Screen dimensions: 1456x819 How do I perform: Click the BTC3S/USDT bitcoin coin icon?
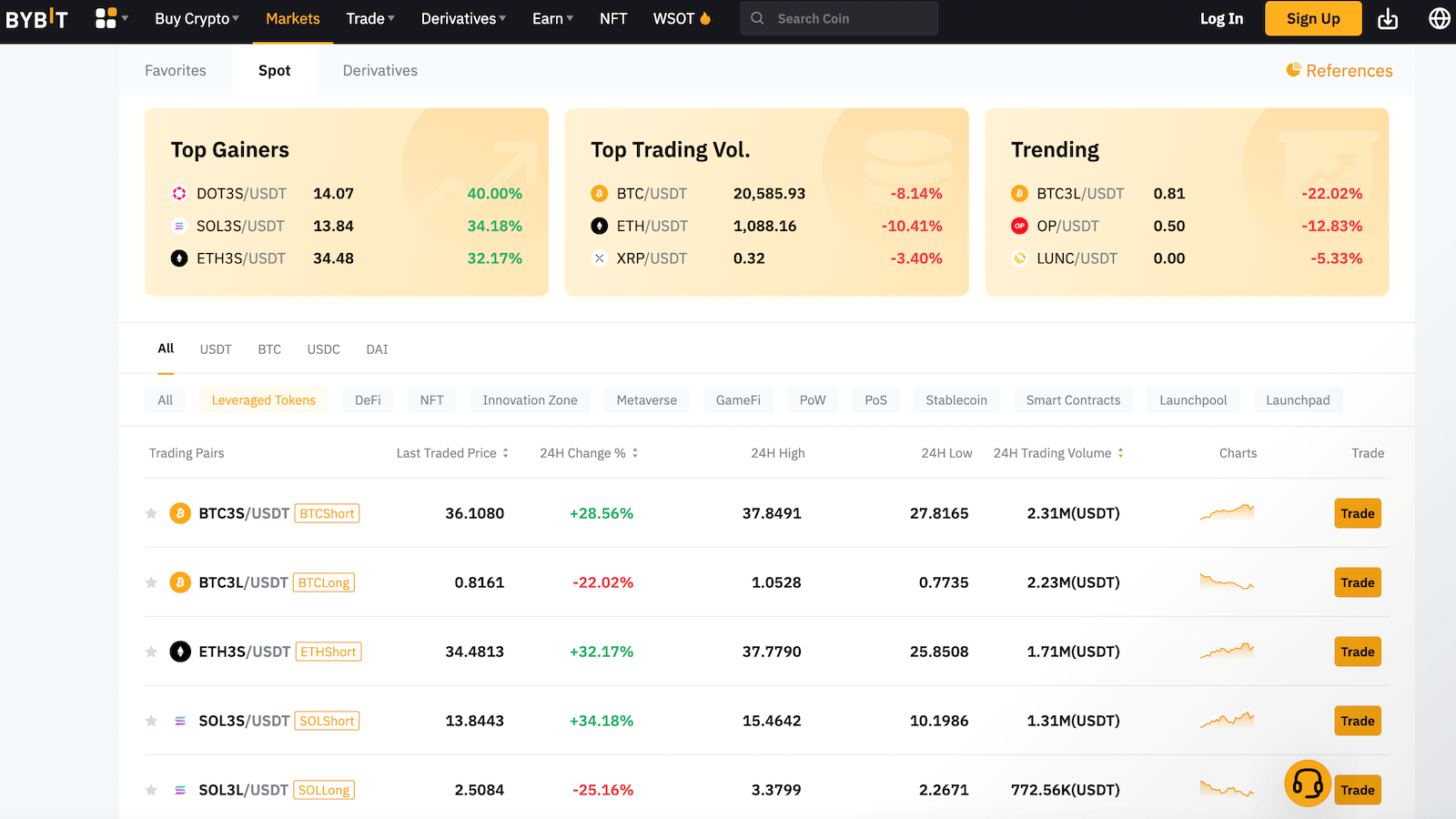pos(180,513)
